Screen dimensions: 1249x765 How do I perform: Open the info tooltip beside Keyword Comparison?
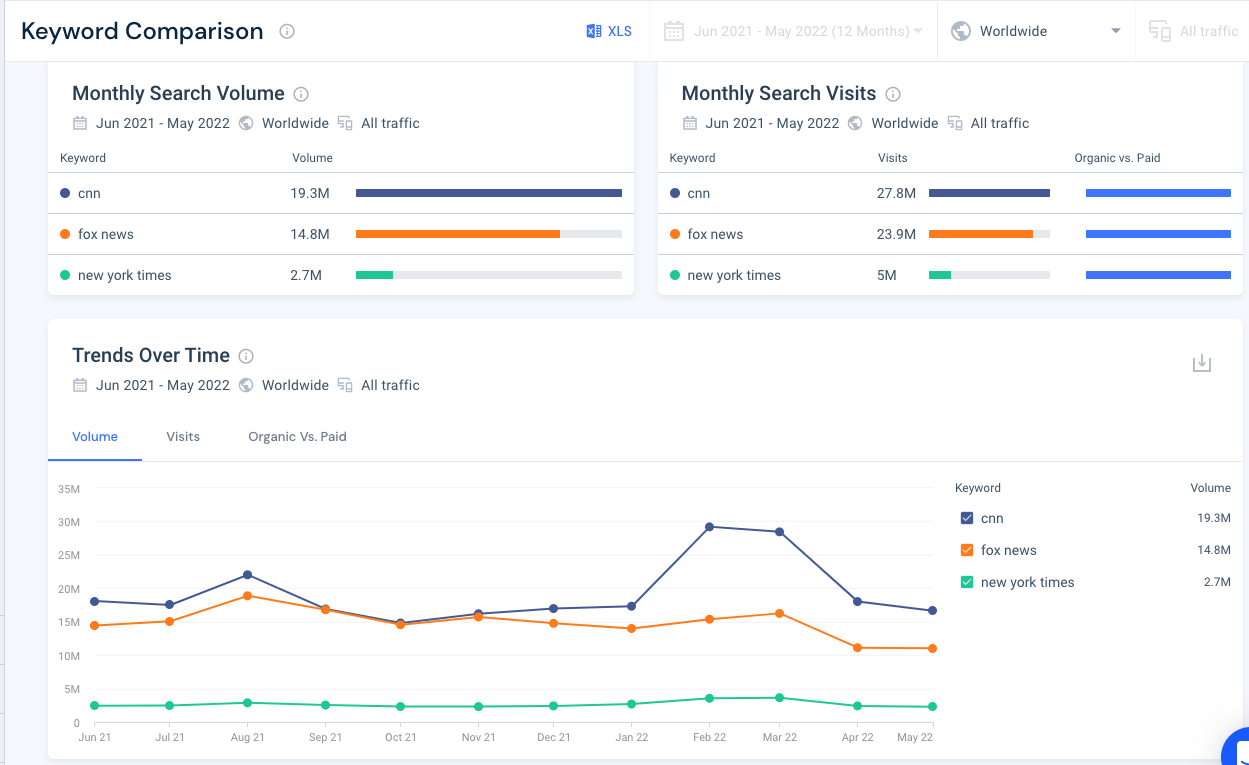286,31
